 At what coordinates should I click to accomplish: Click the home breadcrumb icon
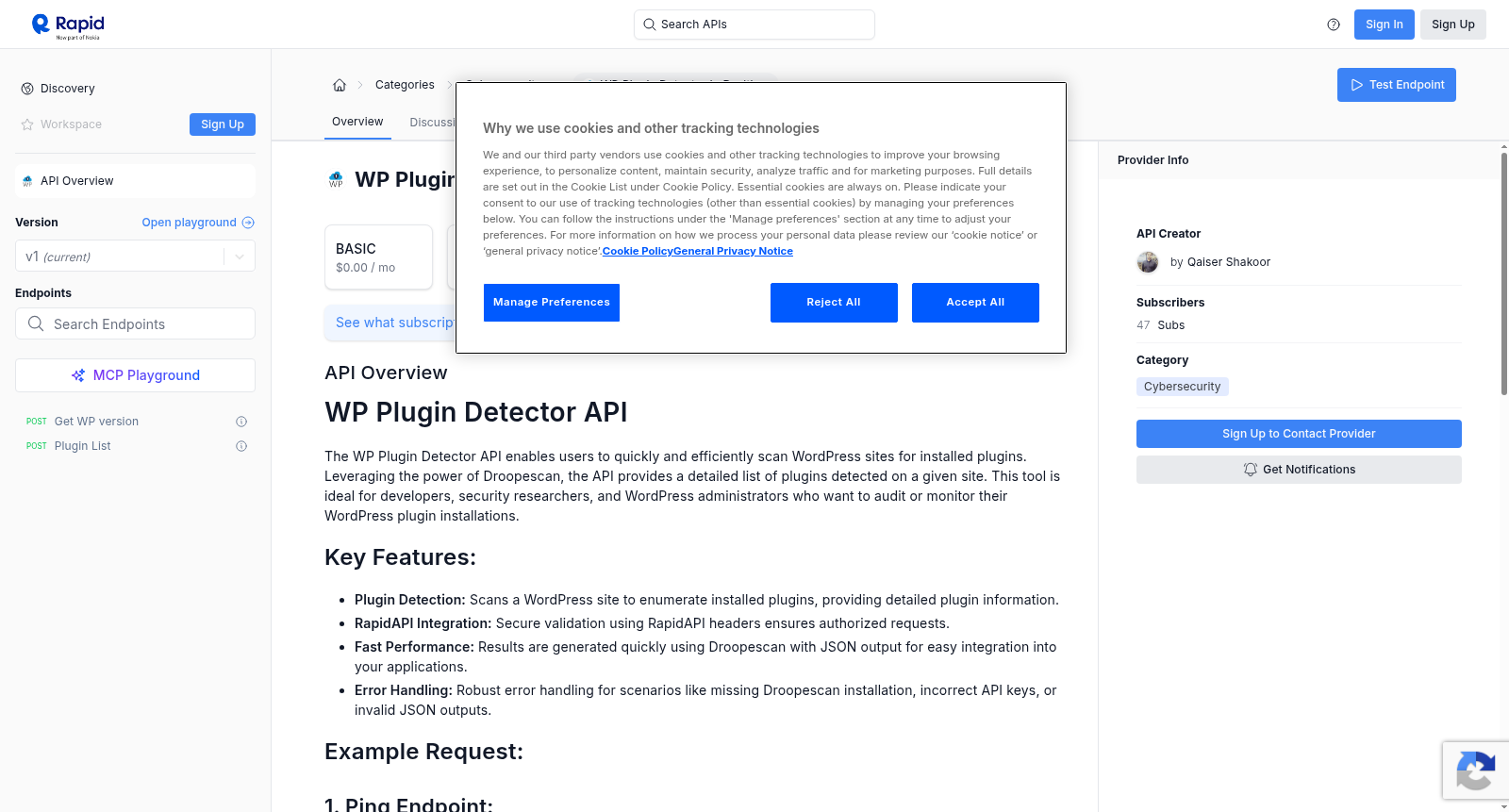coord(340,85)
